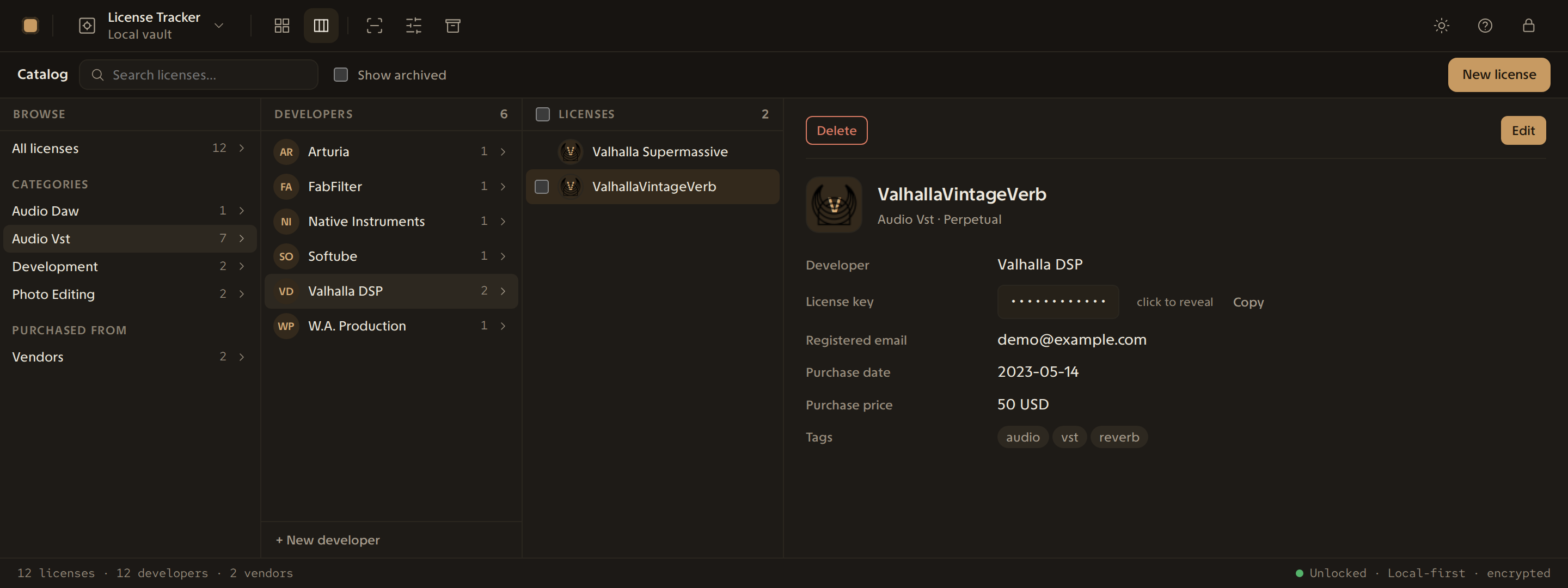
Task: Click the WP avatar for W.A. Production
Action: [x=286, y=326]
